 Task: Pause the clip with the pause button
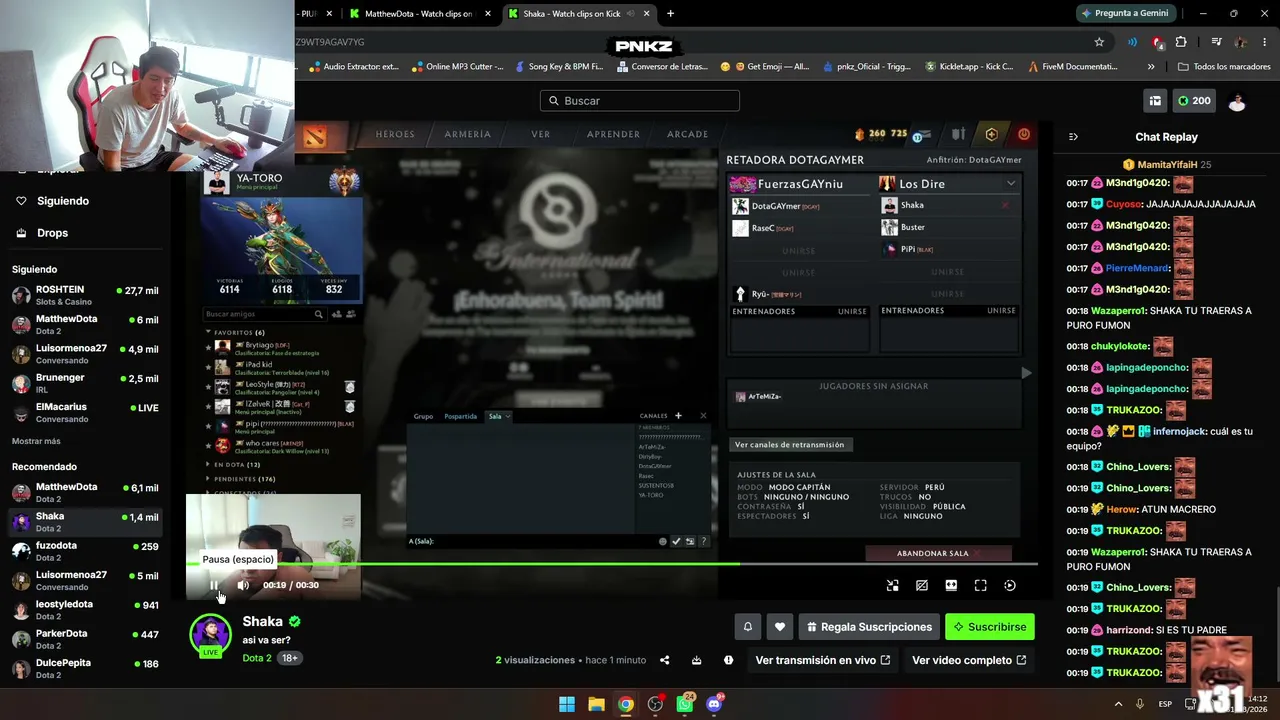click(213, 585)
